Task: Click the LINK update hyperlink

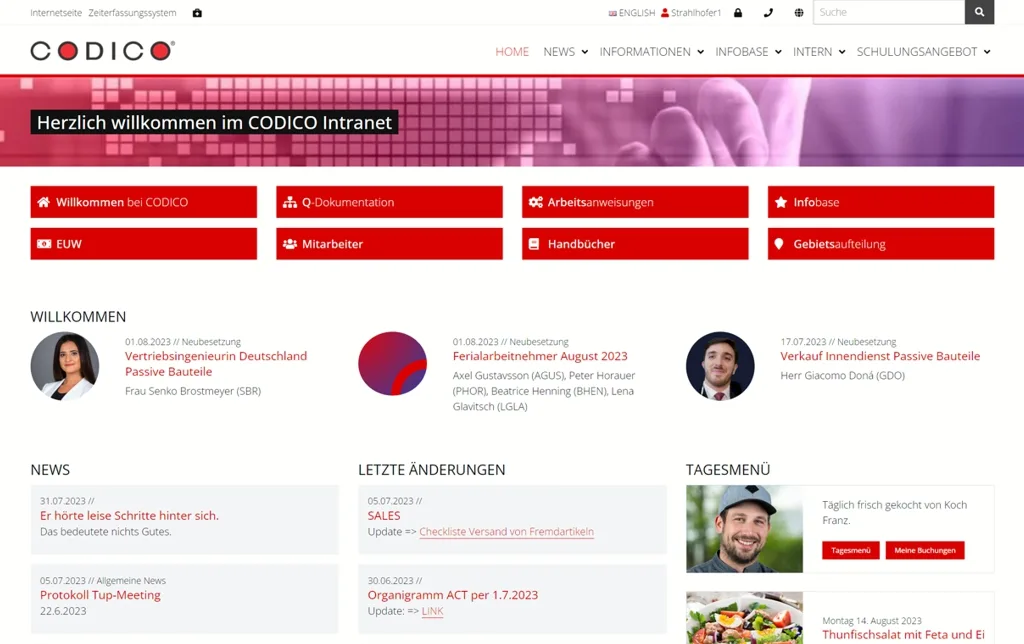Action: [432, 611]
